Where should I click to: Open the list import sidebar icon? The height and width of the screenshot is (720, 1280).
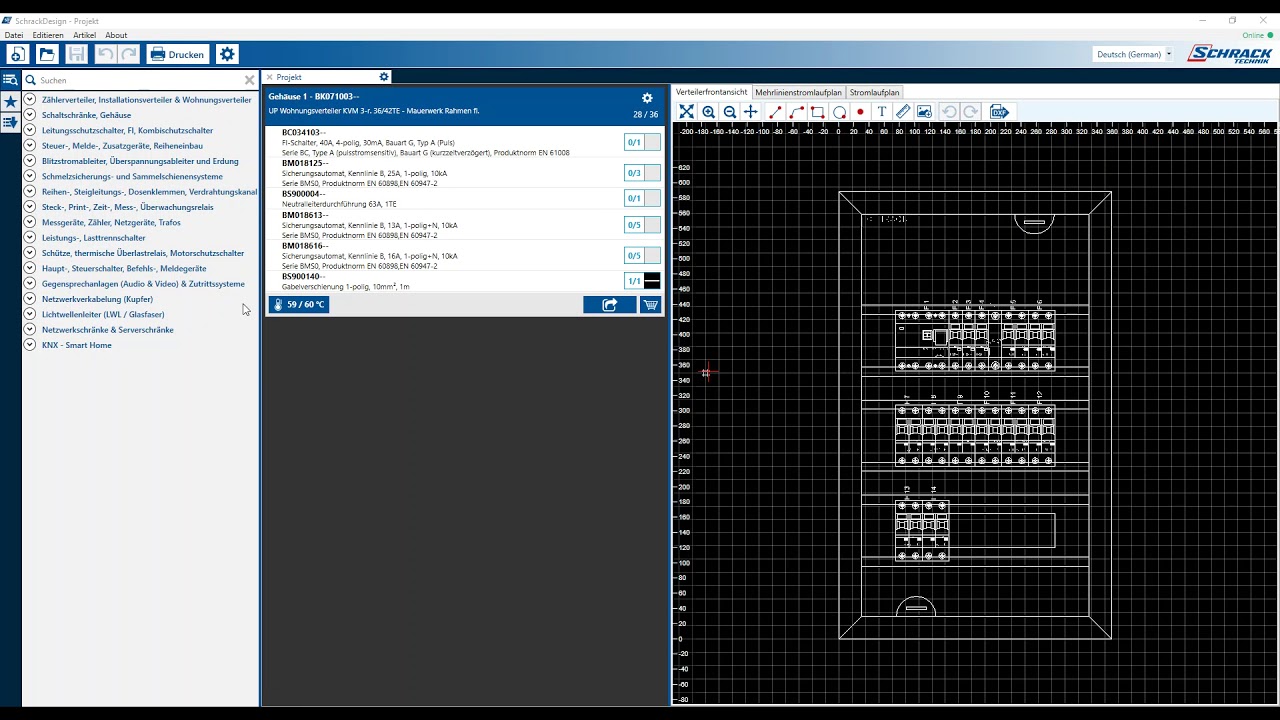click(10, 122)
